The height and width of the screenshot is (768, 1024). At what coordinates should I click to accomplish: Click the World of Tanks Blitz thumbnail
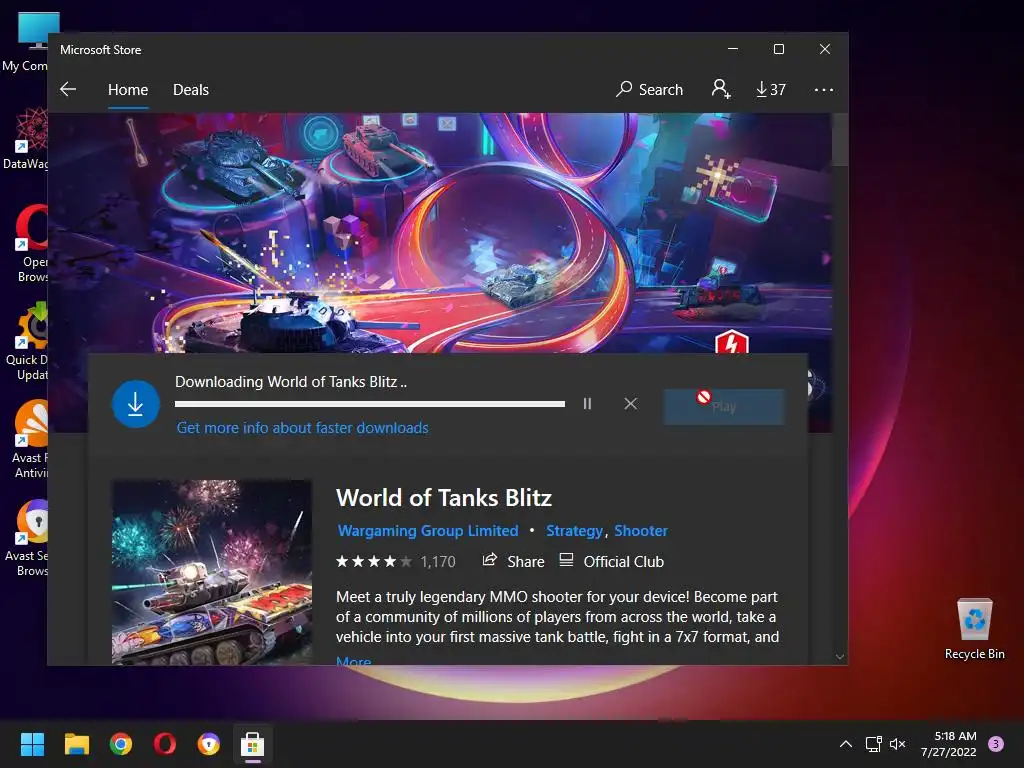[212, 573]
